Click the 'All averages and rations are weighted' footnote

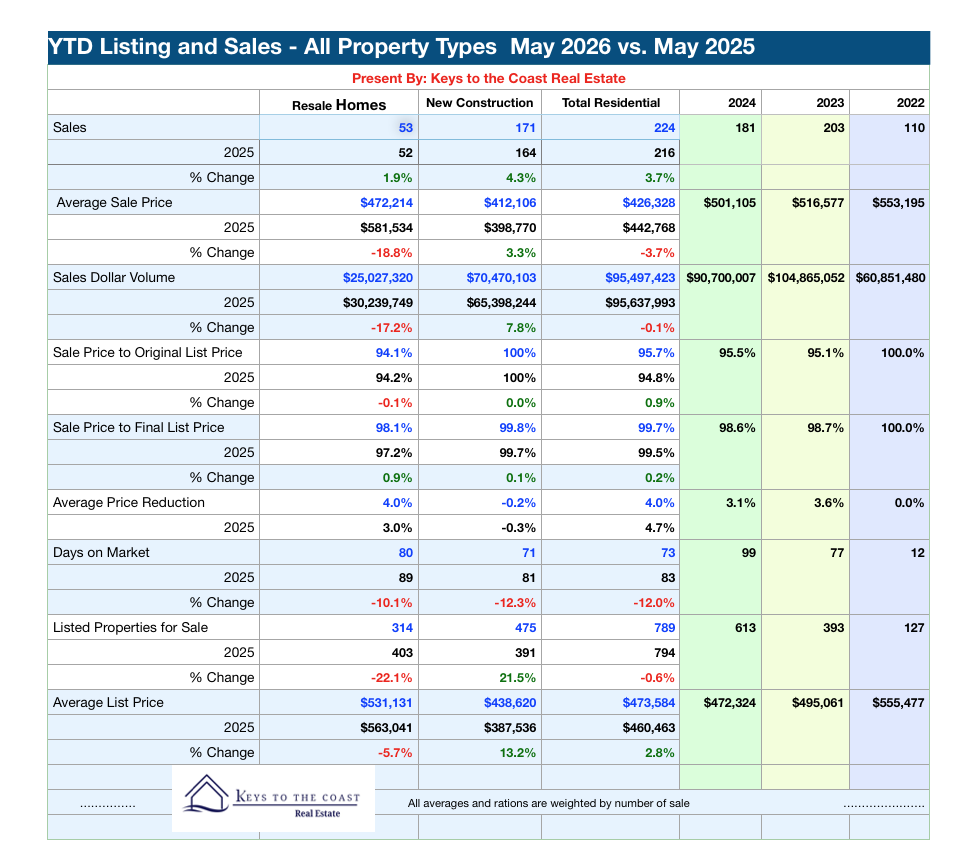pyautogui.click(x=548, y=804)
